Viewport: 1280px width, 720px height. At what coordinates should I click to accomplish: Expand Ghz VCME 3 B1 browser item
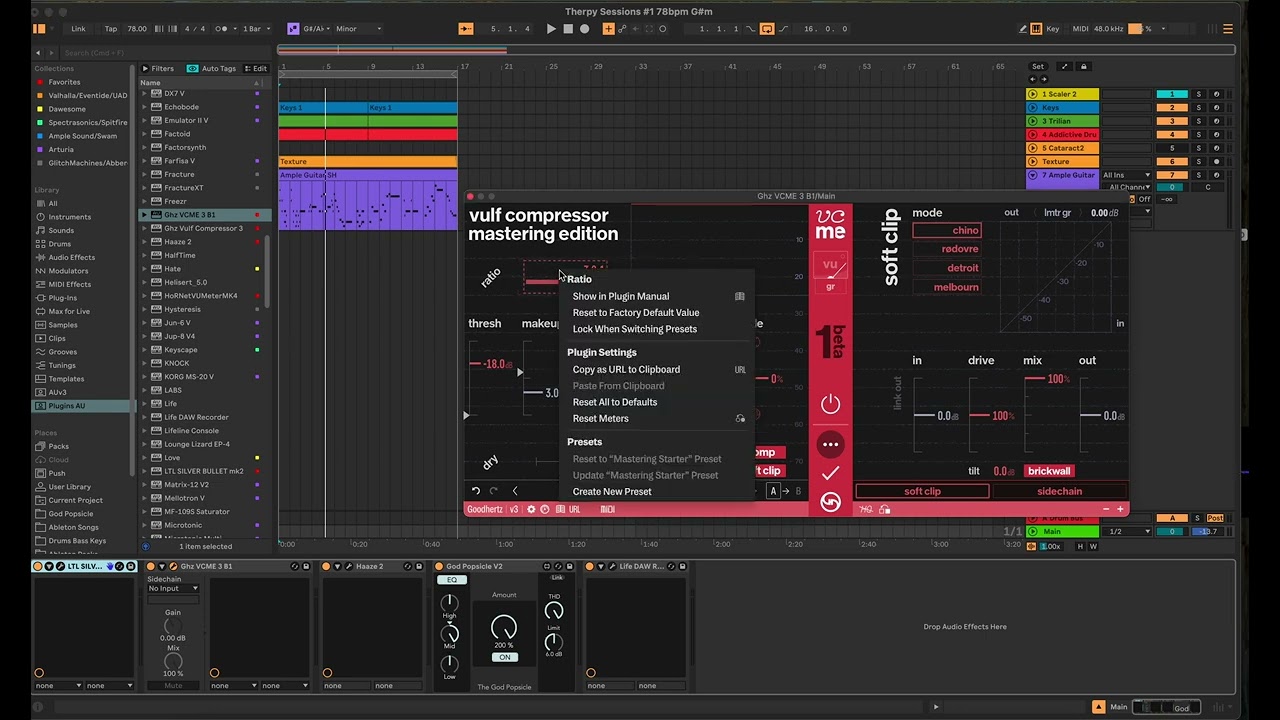[144, 215]
